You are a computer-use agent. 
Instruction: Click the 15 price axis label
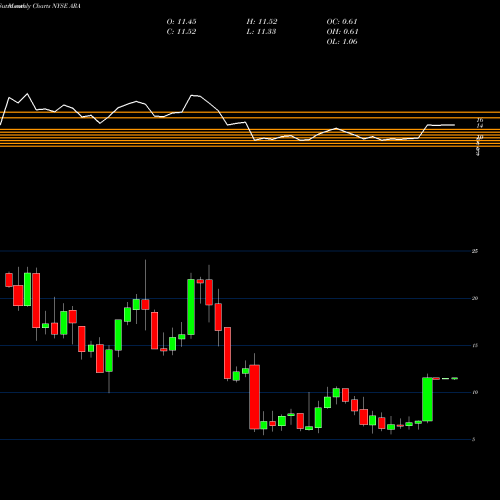tap(475, 345)
